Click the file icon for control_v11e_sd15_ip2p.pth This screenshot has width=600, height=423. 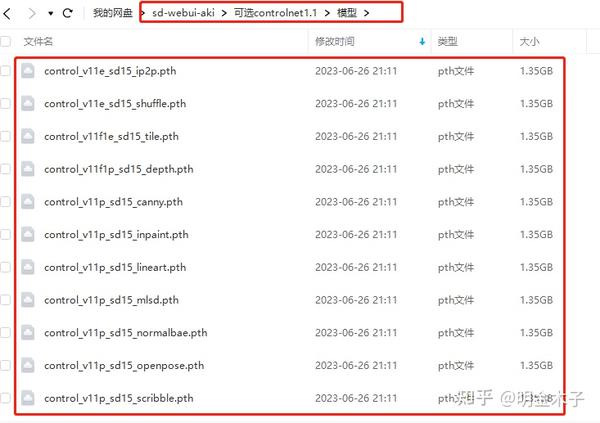28,71
